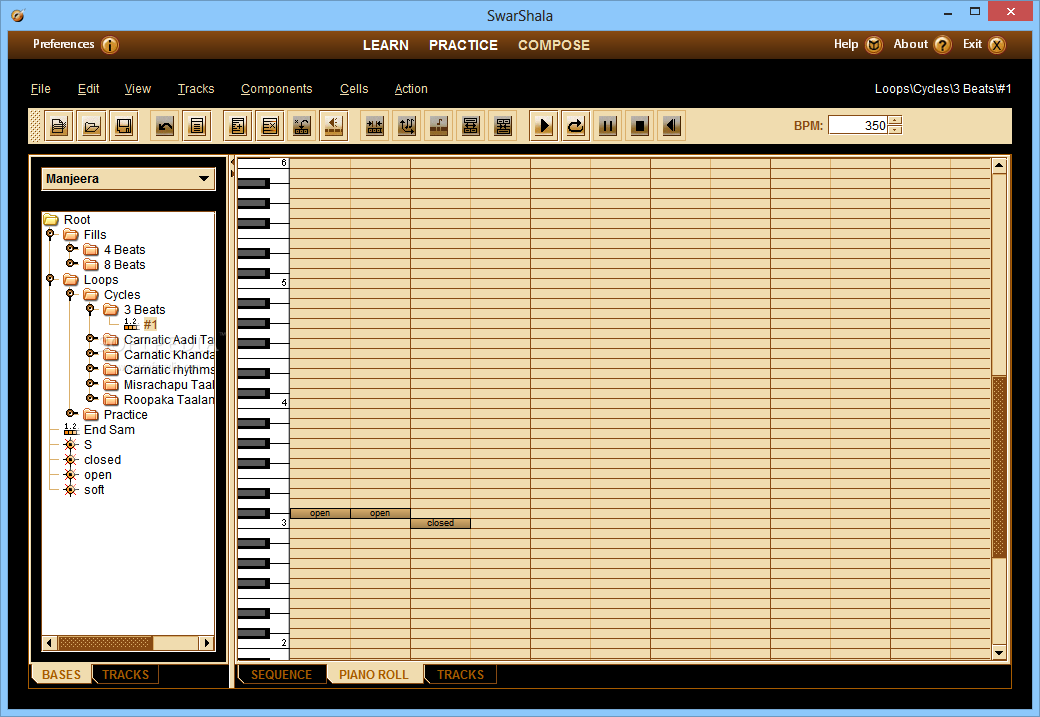Select the #1 loop in the tree

click(151, 324)
